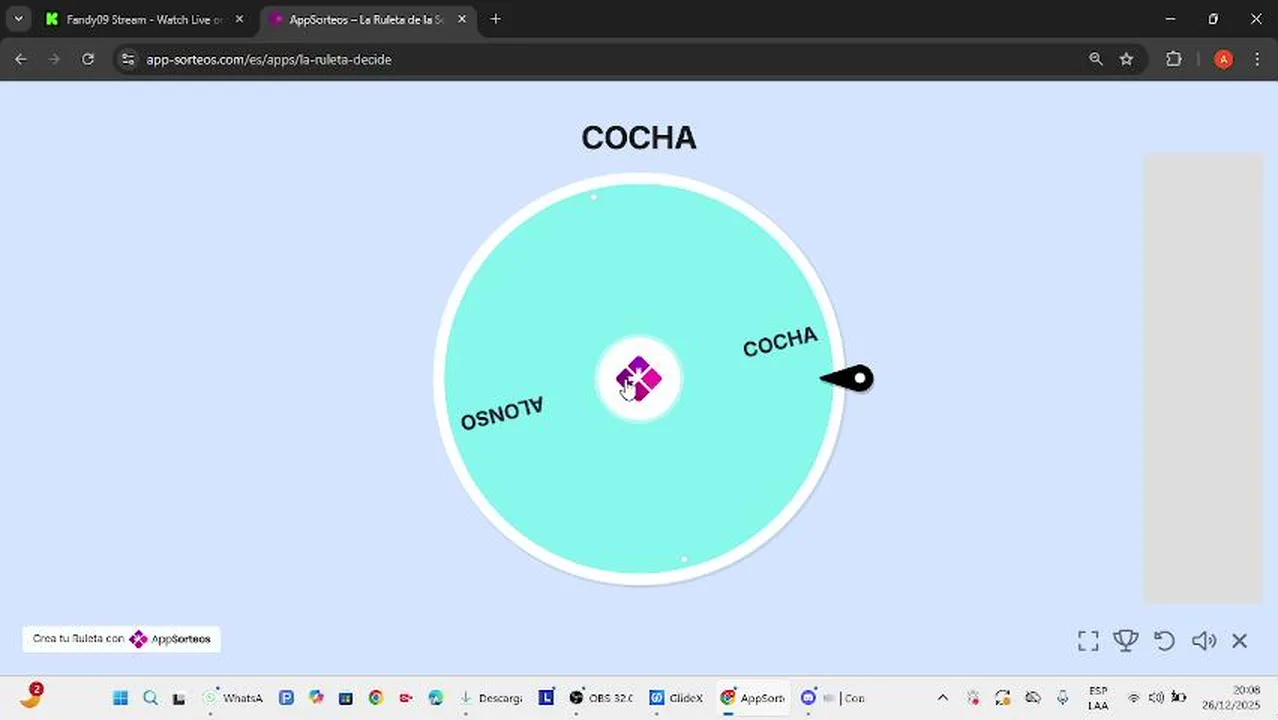Screen dimensions: 1278x720
Task: Close the roulette with the X icon
Action: [1240, 641]
